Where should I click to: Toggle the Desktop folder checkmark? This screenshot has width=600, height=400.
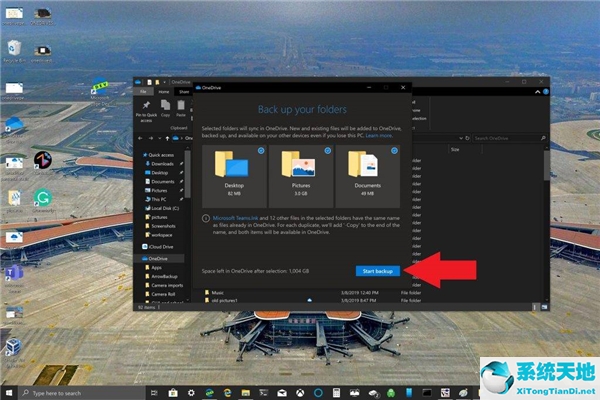(261, 151)
